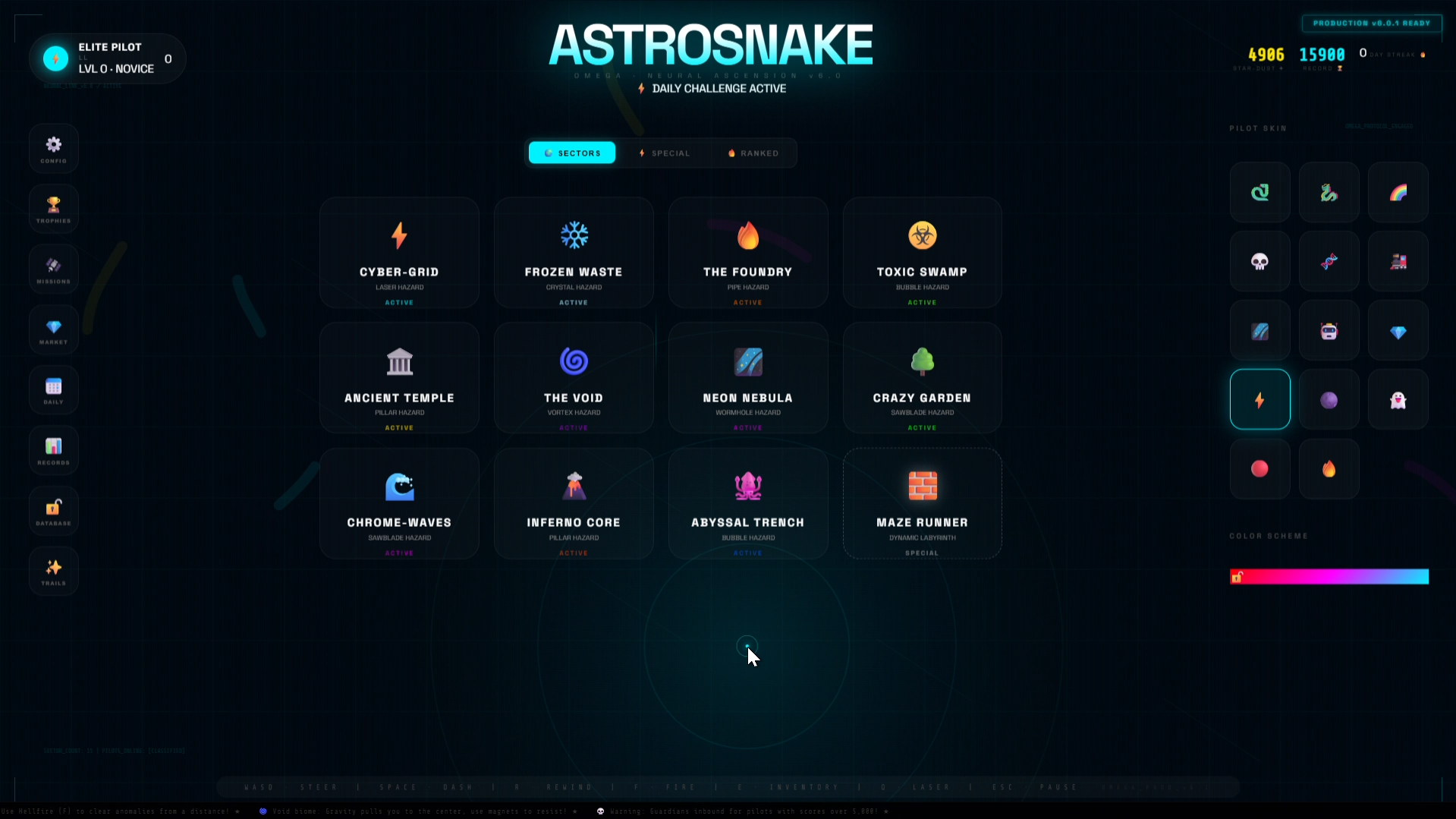The height and width of the screenshot is (819, 1456).
Task: Open the Crazy Garden sector
Action: click(x=923, y=378)
